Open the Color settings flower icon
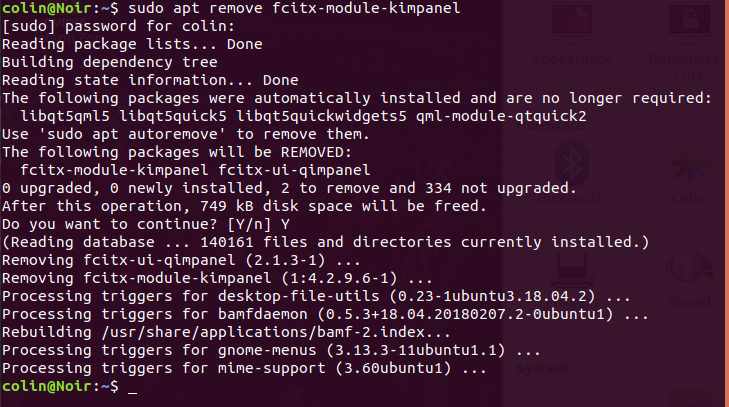The height and width of the screenshot is (407, 729). click(690, 165)
